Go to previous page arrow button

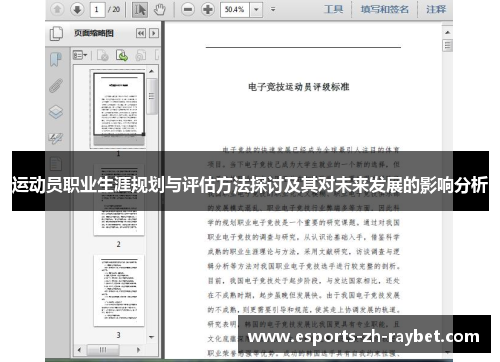click(57, 9)
